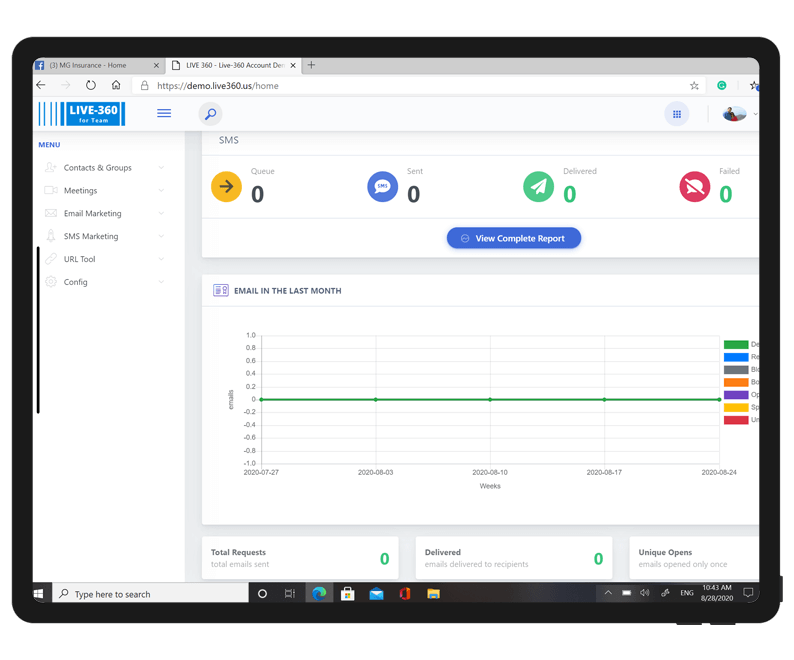Open the Meetings menu item

(80, 191)
